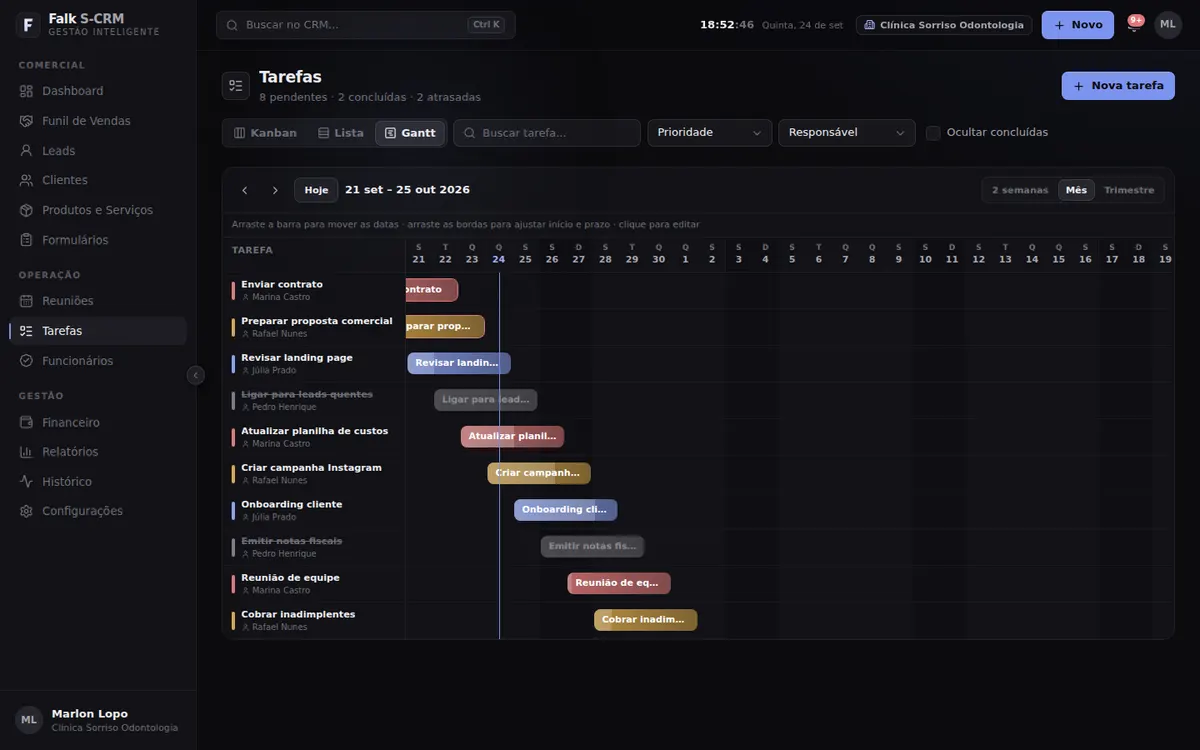Open the Funil de Vendas sidebar icon
The height and width of the screenshot is (750, 1200).
(x=26, y=121)
